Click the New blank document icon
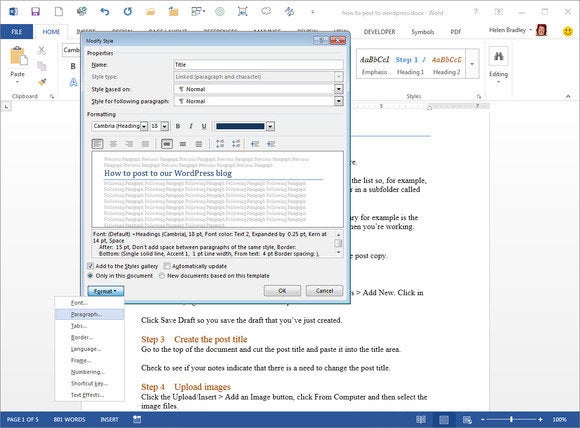This screenshot has height=428, width=580. click(x=59, y=12)
